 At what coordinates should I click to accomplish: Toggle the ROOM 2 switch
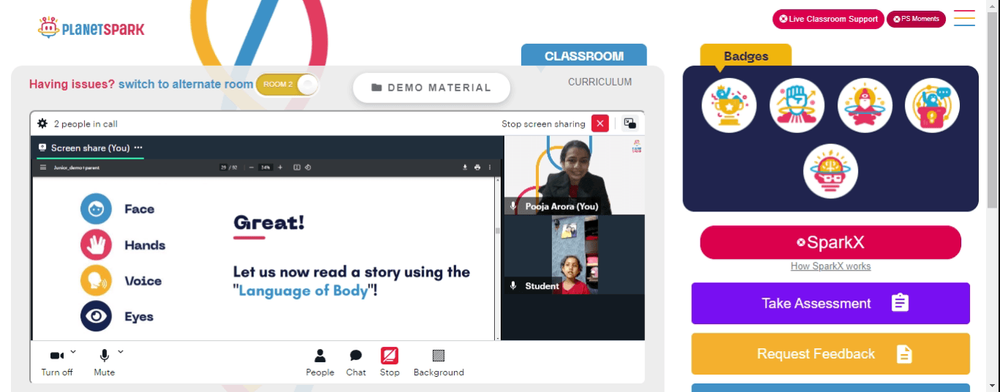(287, 85)
